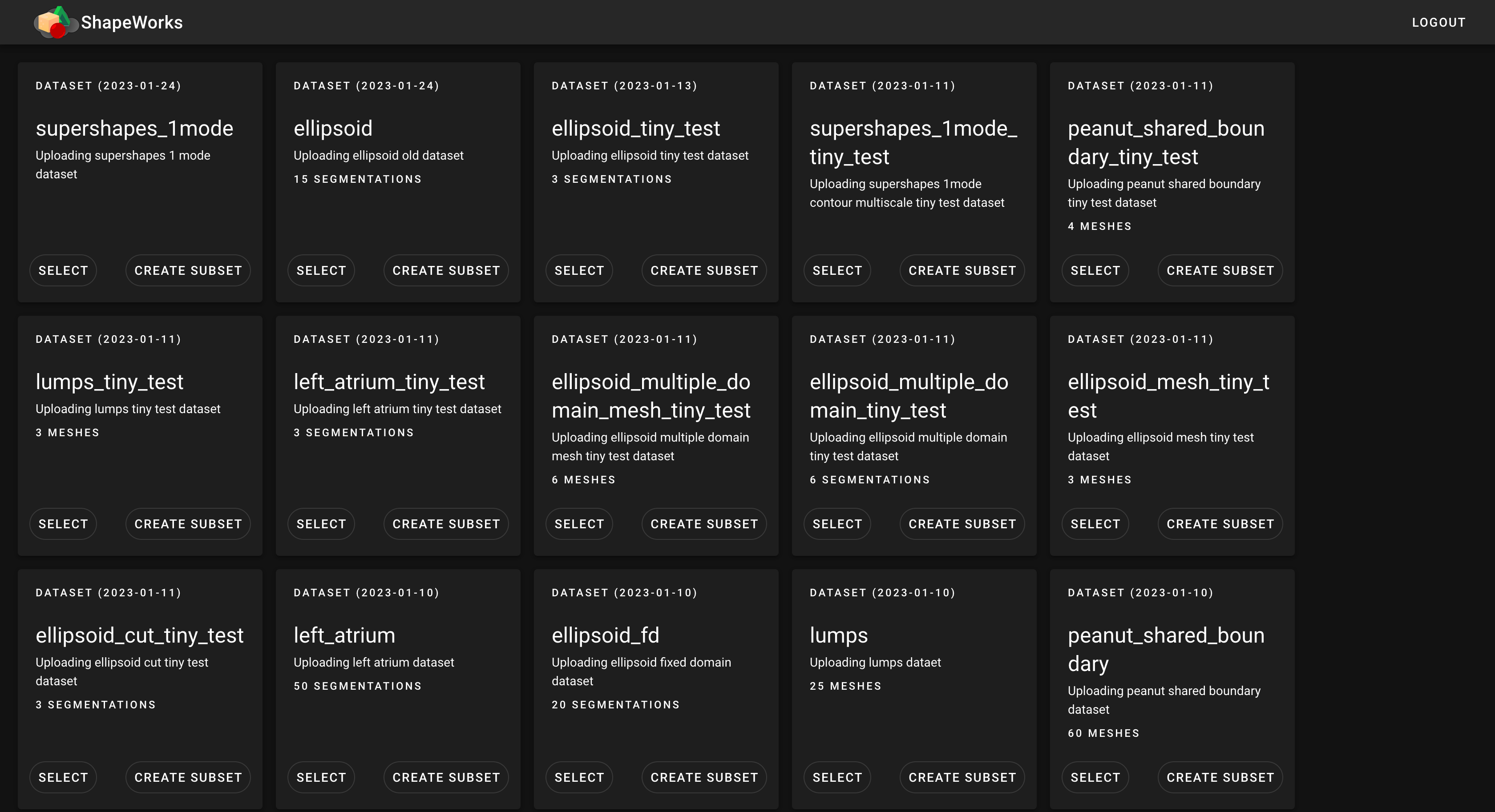Create subset for ellipsoid_multiple_domain_mesh_tiny_test
This screenshot has height=812, width=1495.
point(704,524)
